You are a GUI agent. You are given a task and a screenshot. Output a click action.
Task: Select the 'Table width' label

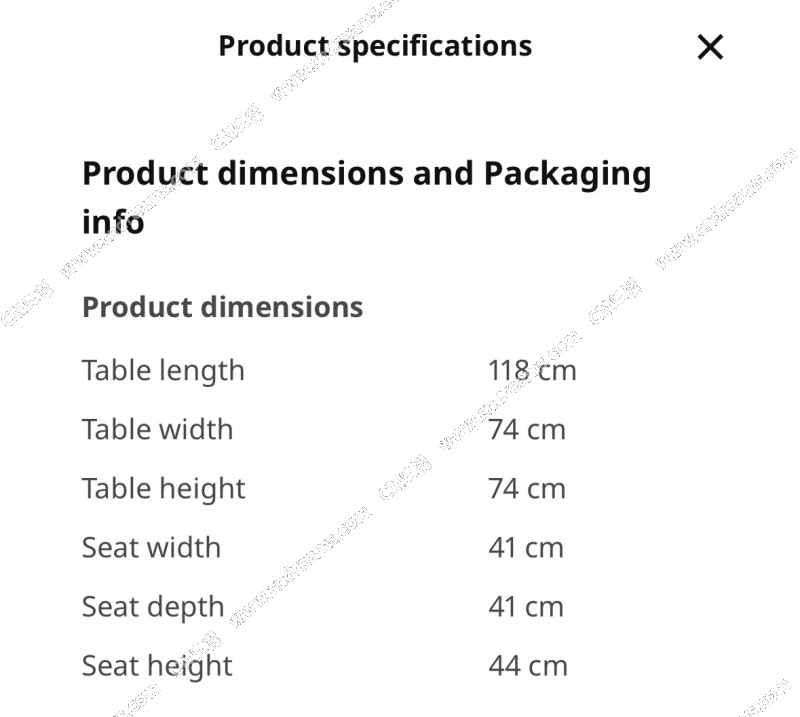coord(157,430)
